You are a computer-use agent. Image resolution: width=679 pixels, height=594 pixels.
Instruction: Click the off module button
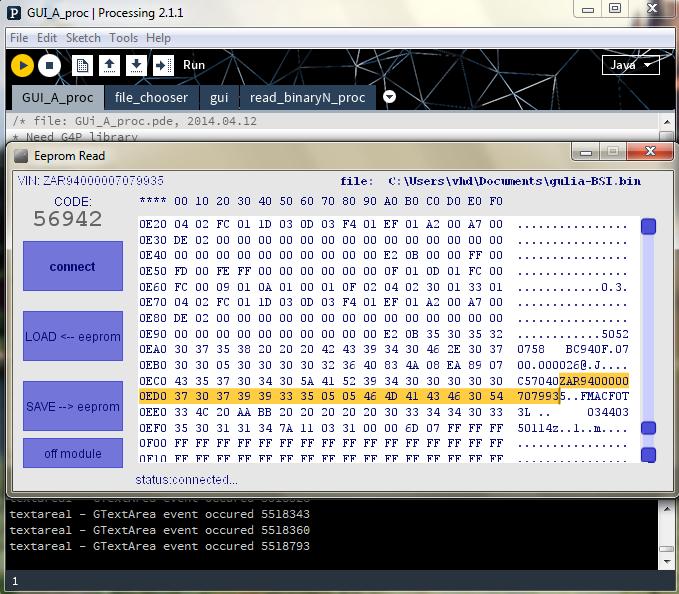[73, 453]
